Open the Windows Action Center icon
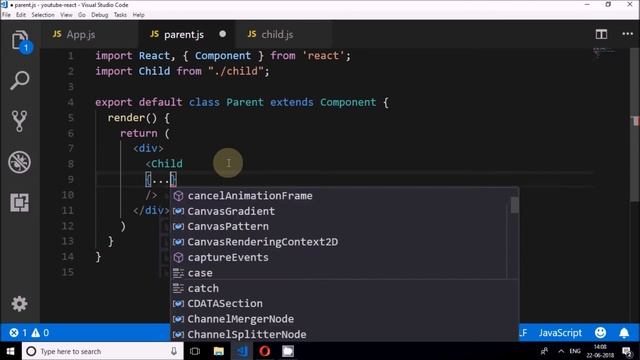The width and height of the screenshot is (640, 360). (627, 351)
